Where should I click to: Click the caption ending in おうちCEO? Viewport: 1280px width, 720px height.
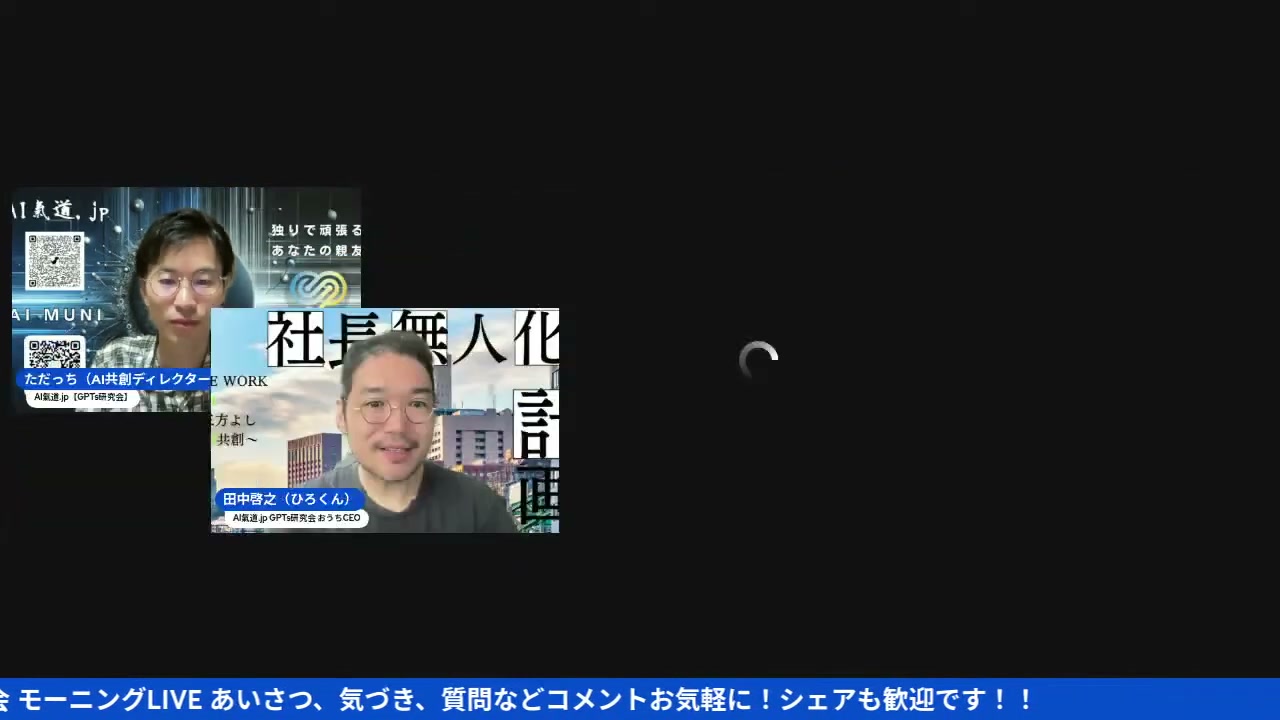(x=296, y=518)
